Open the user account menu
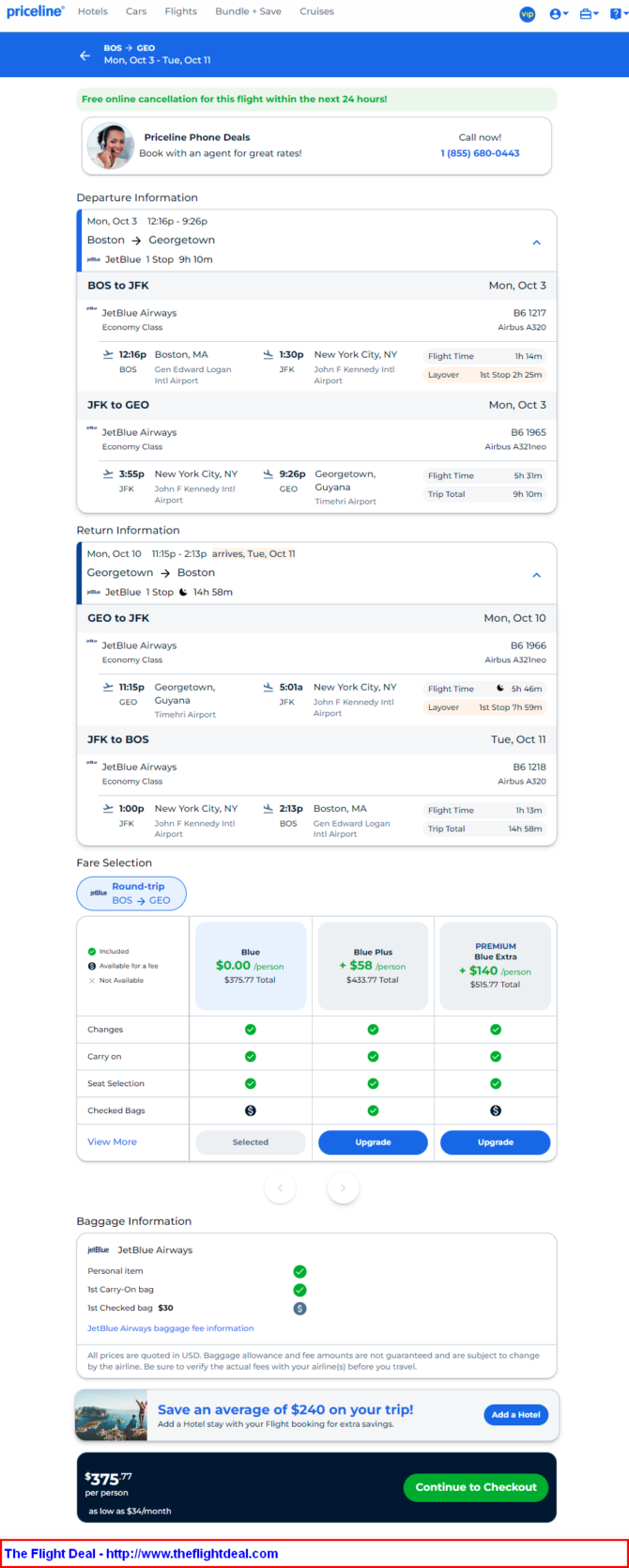629x1568 pixels. (559, 14)
